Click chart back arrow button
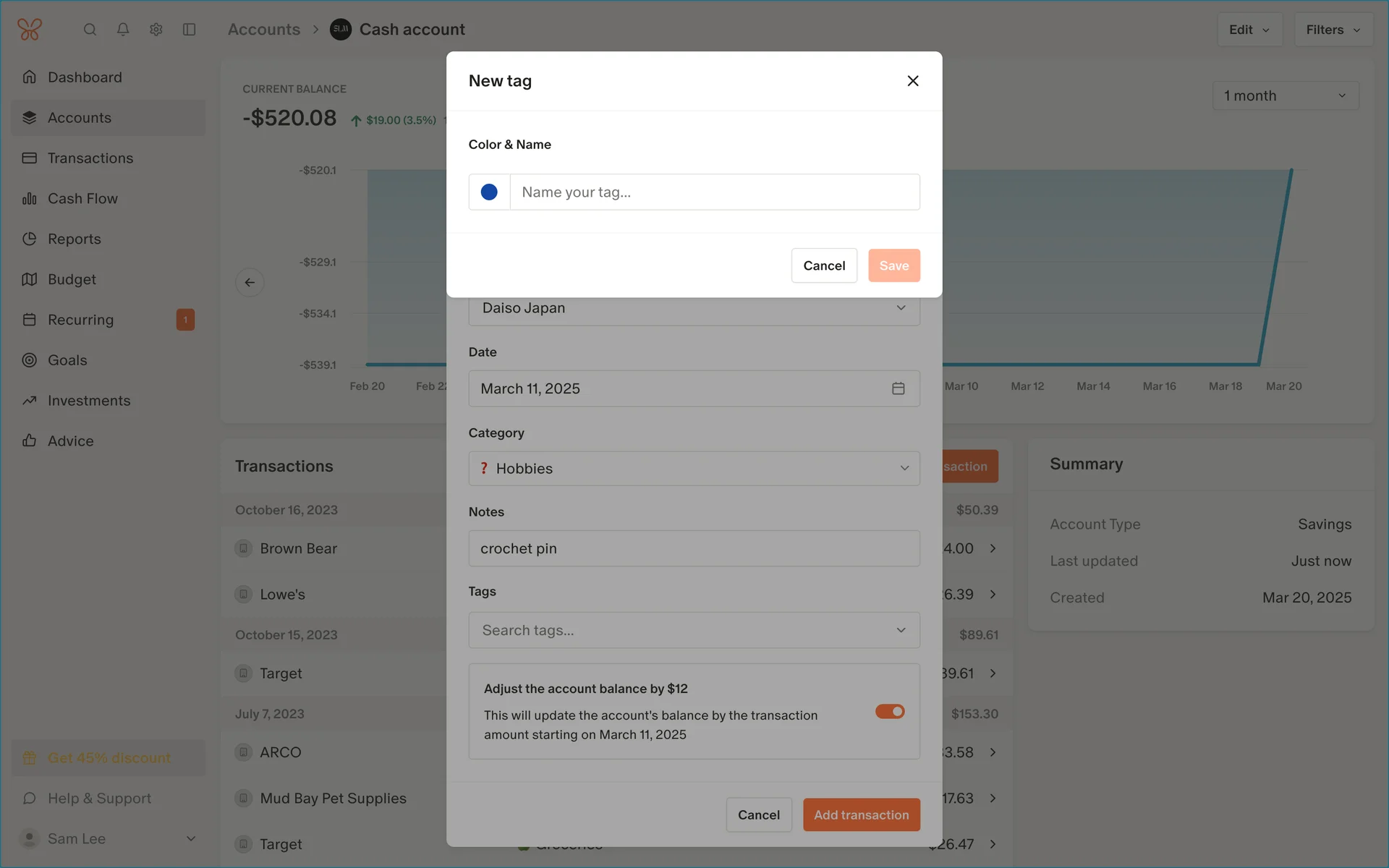 click(x=250, y=282)
